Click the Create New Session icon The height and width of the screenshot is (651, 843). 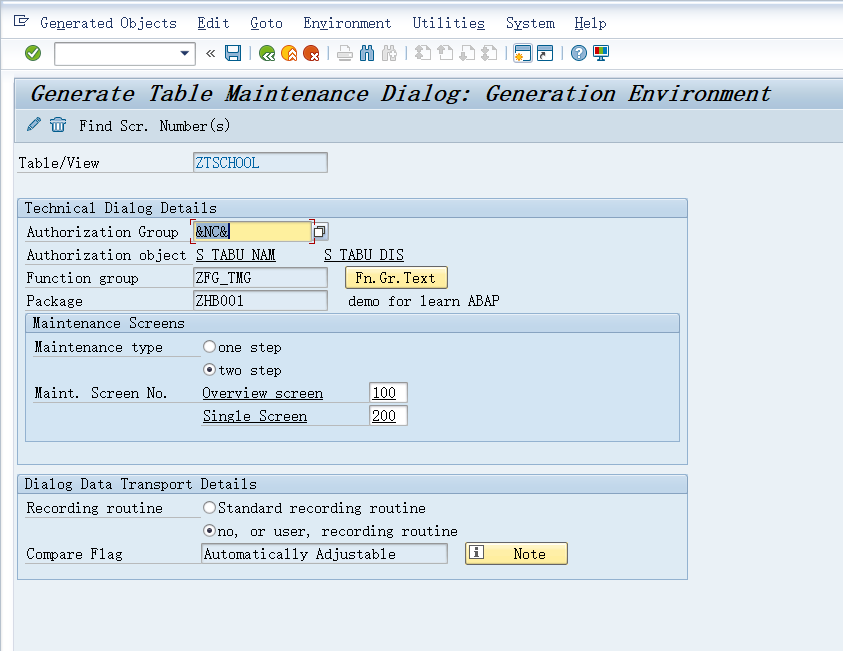(x=523, y=53)
